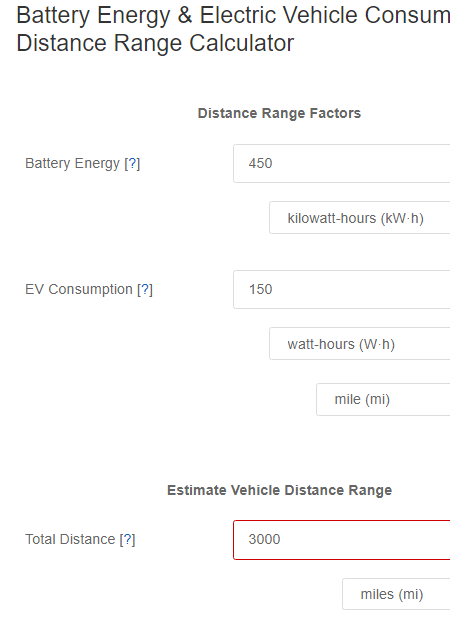Click the Distance Range Factors heading
The image size is (450, 631).
pyautogui.click(x=279, y=113)
